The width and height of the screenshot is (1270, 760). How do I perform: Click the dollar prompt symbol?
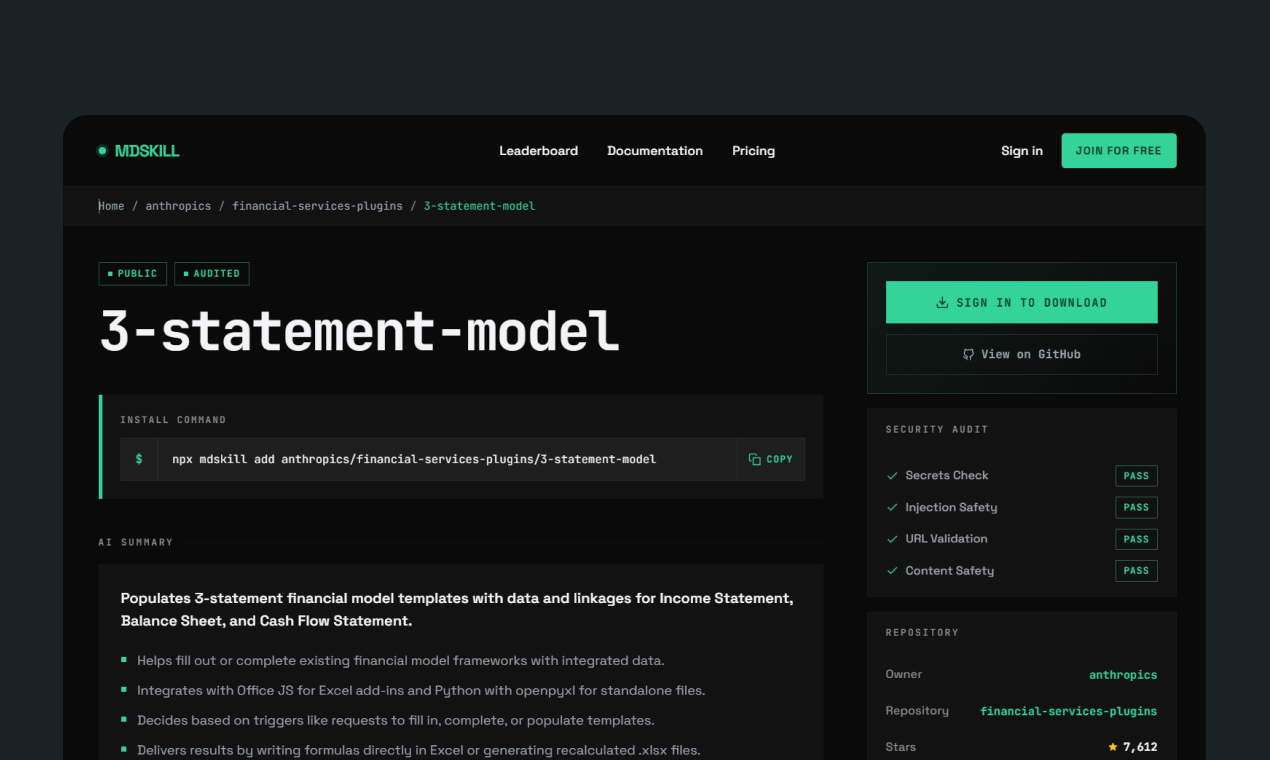pyautogui.click(x=139, y=459)
